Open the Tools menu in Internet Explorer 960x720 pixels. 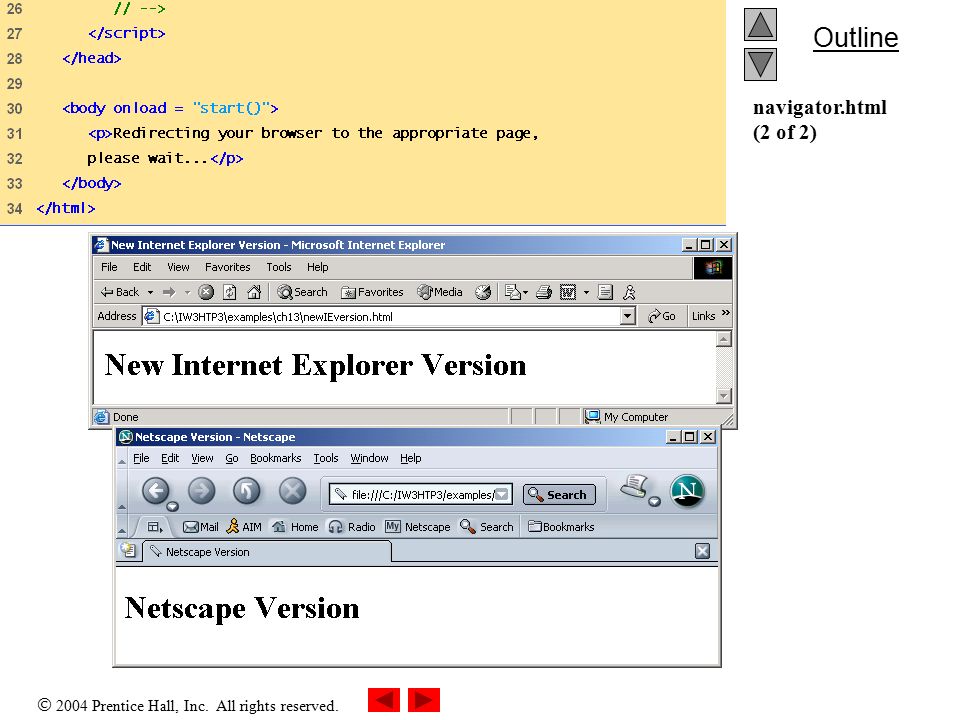tap(279, 267)
